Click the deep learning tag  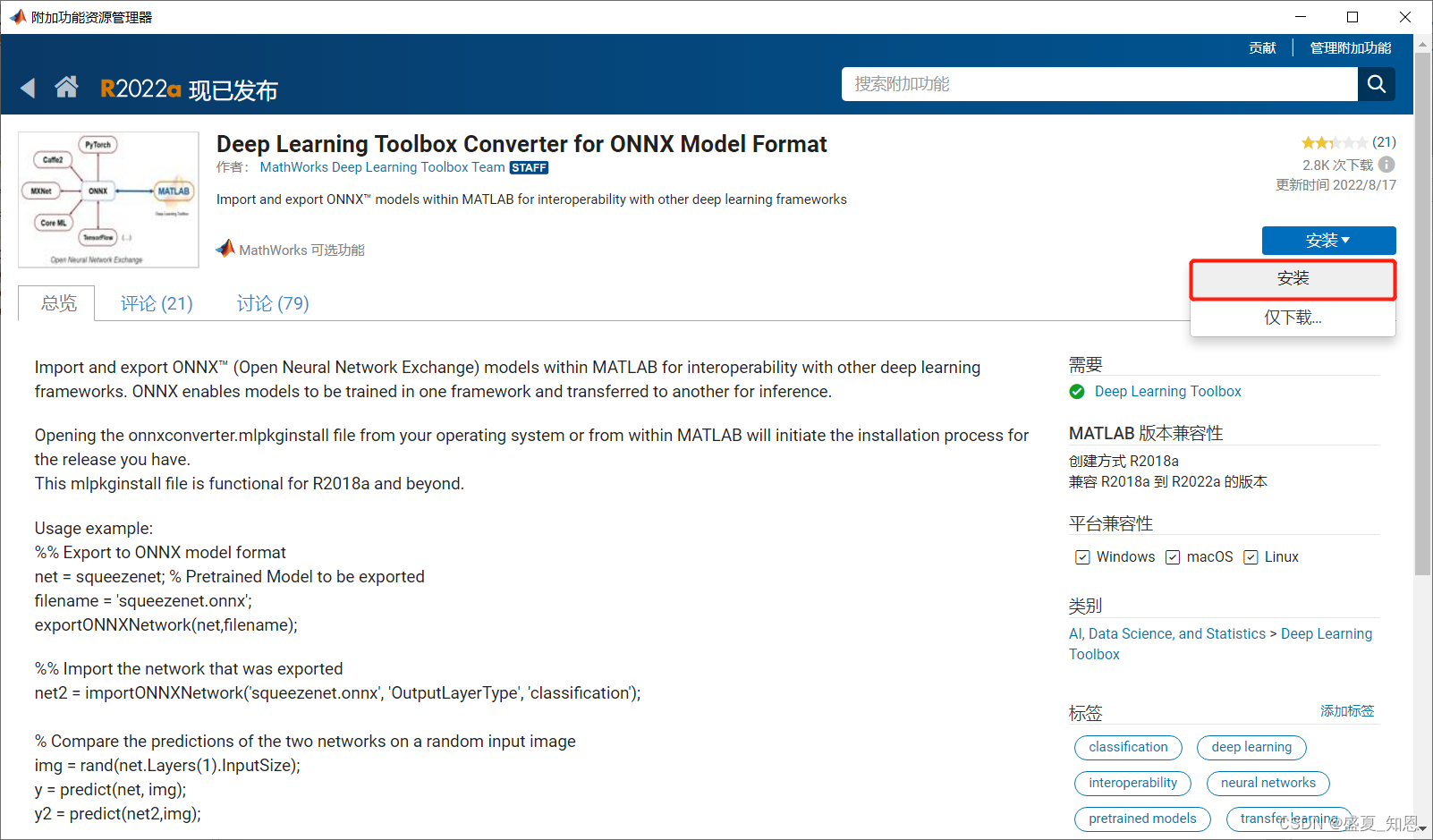(1251, 747)
